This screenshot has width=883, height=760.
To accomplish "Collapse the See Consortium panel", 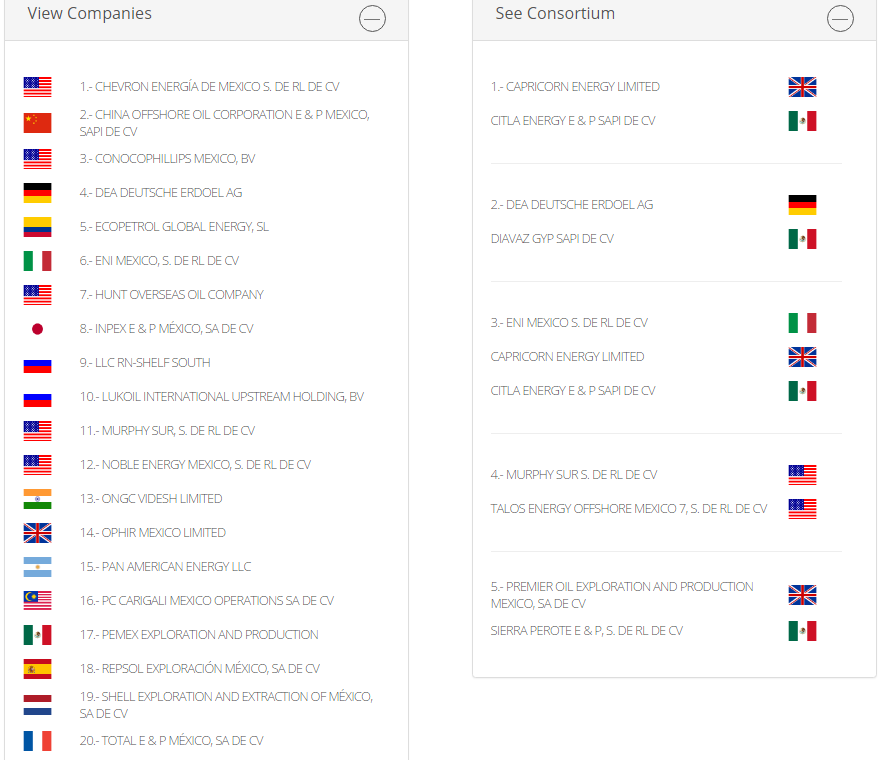I will point(840,18).
